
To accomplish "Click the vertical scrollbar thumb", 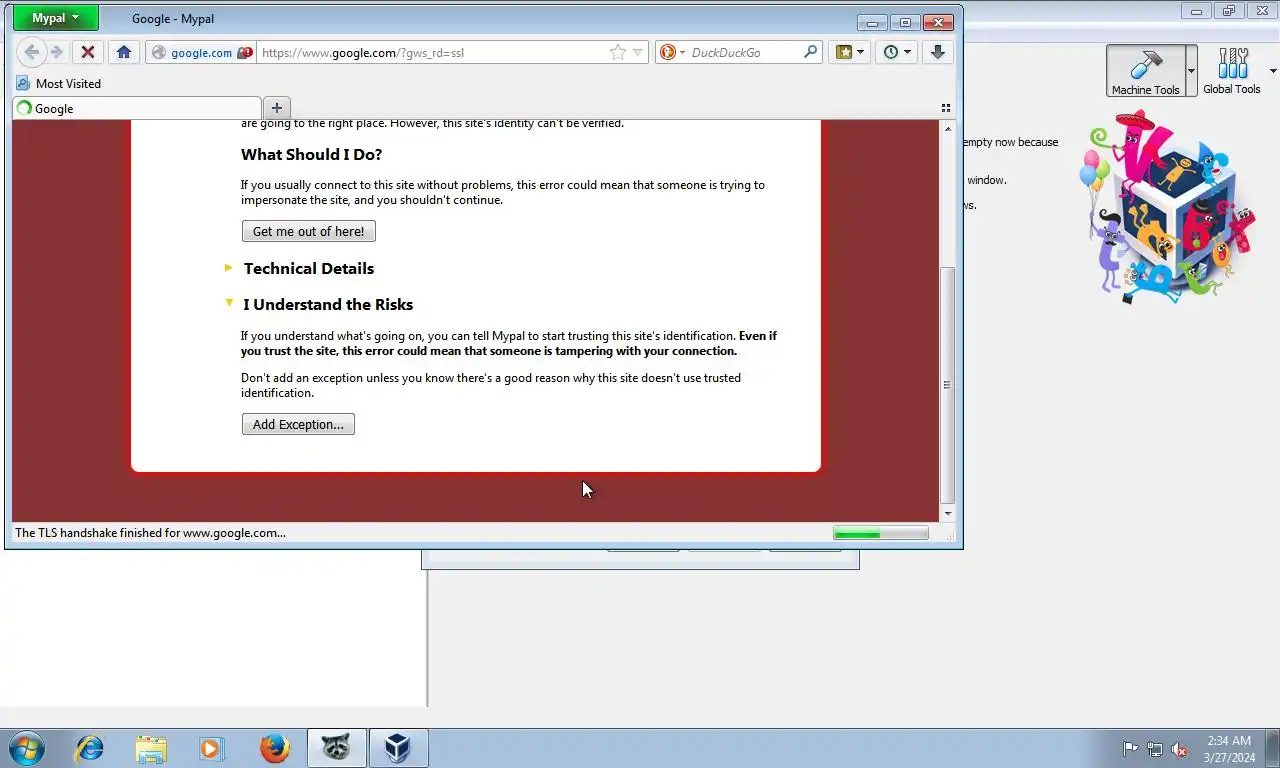I will coord(948,385).
